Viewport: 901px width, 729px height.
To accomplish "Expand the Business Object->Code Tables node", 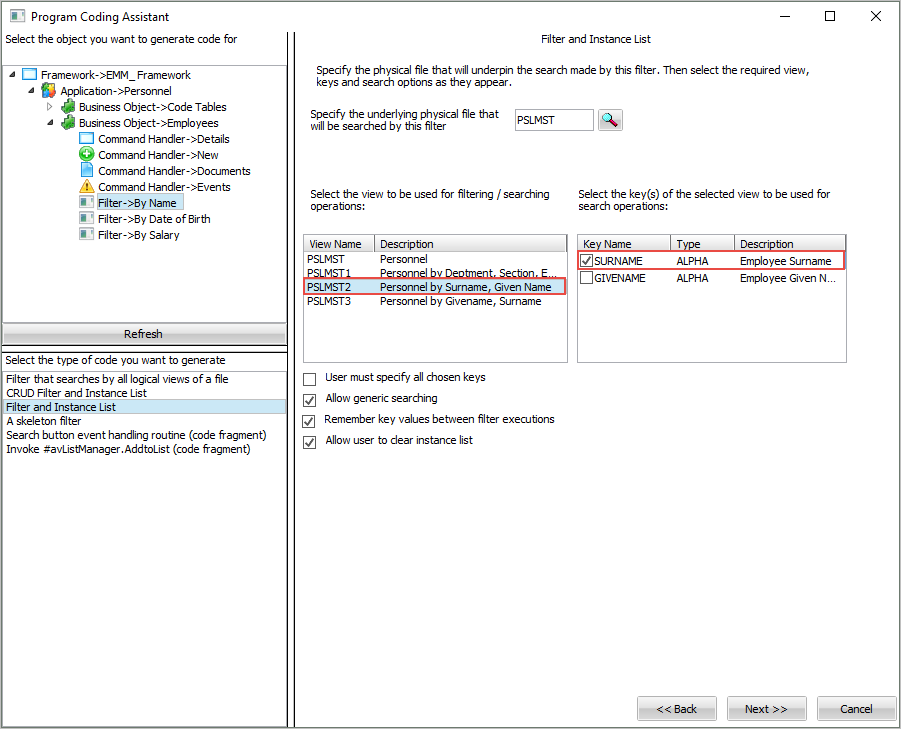I will coord(49,107).
